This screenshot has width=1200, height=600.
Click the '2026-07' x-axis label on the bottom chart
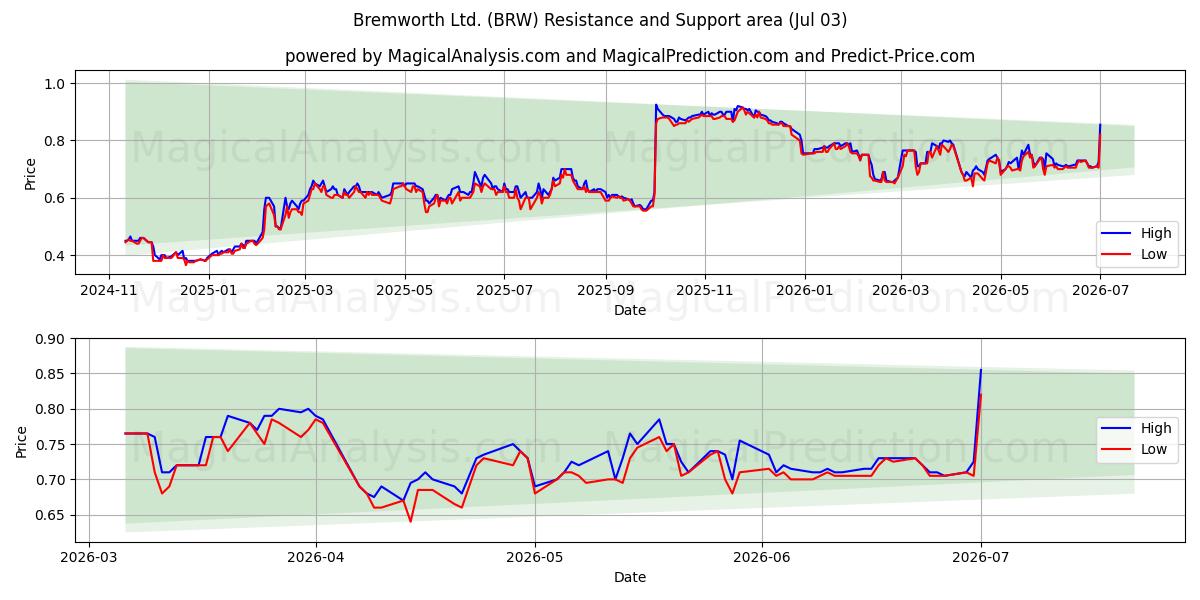[981, 558]
